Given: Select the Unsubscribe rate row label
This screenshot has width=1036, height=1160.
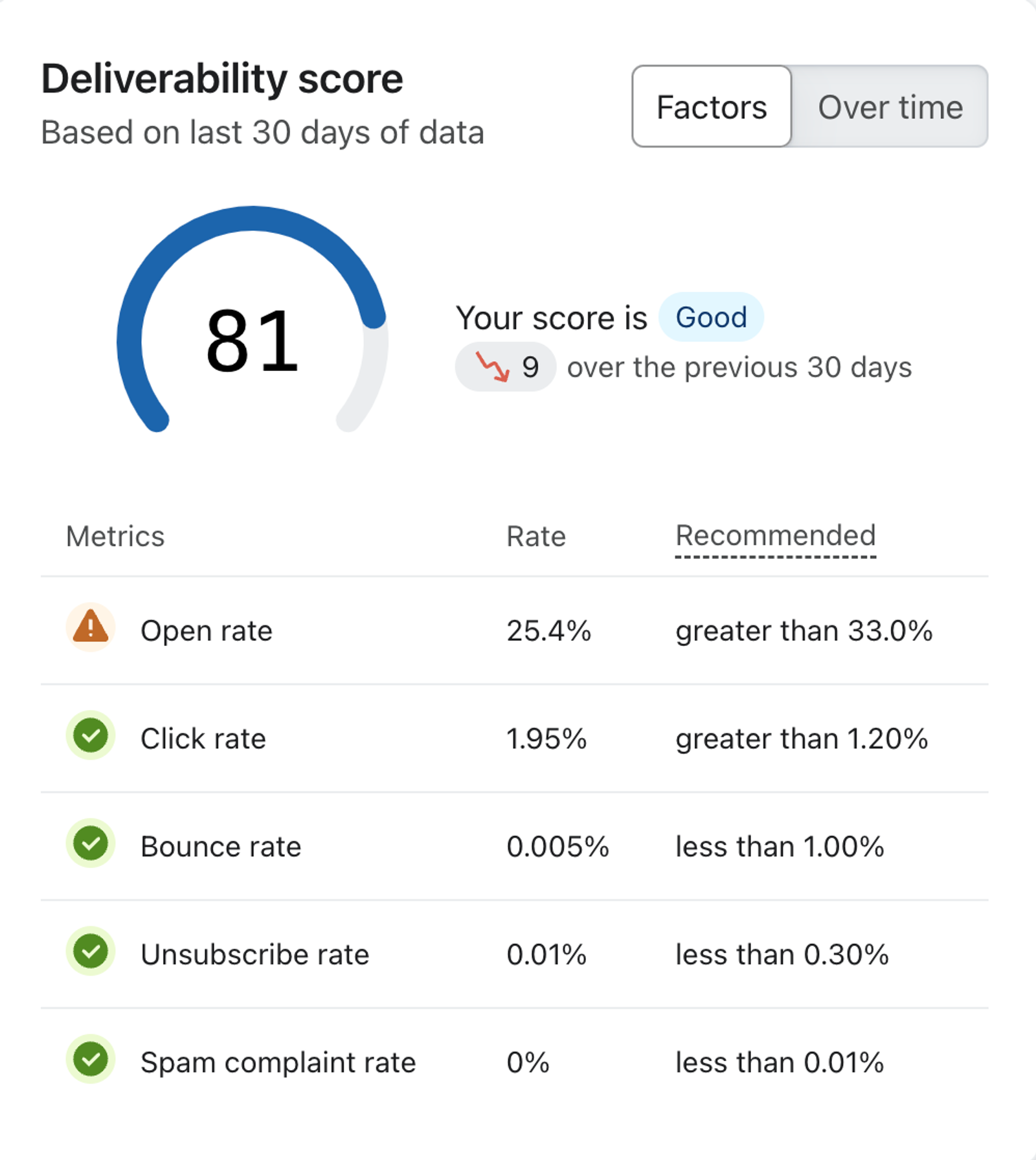Looking at the screenshot, I should [254, 954].
